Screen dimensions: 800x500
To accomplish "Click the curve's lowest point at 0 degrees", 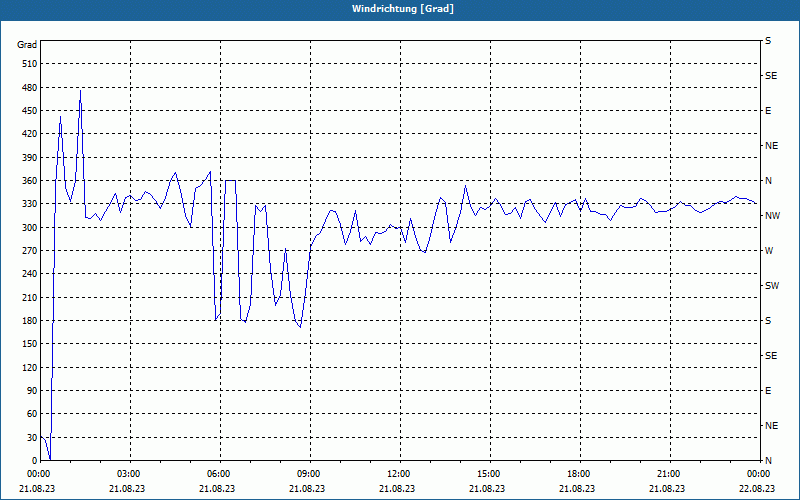I will (x=50, y=459).
